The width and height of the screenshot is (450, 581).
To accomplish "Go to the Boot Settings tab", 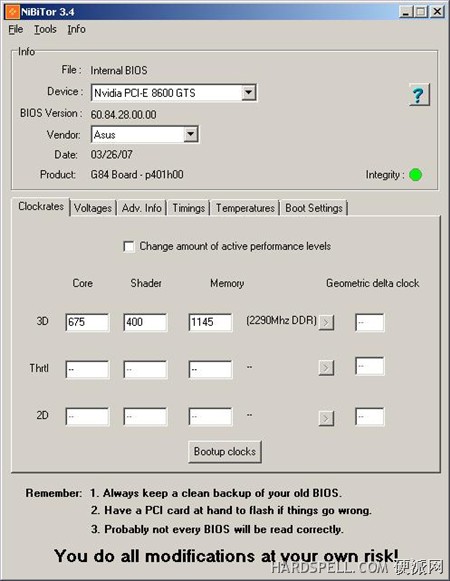I will 314,208.
